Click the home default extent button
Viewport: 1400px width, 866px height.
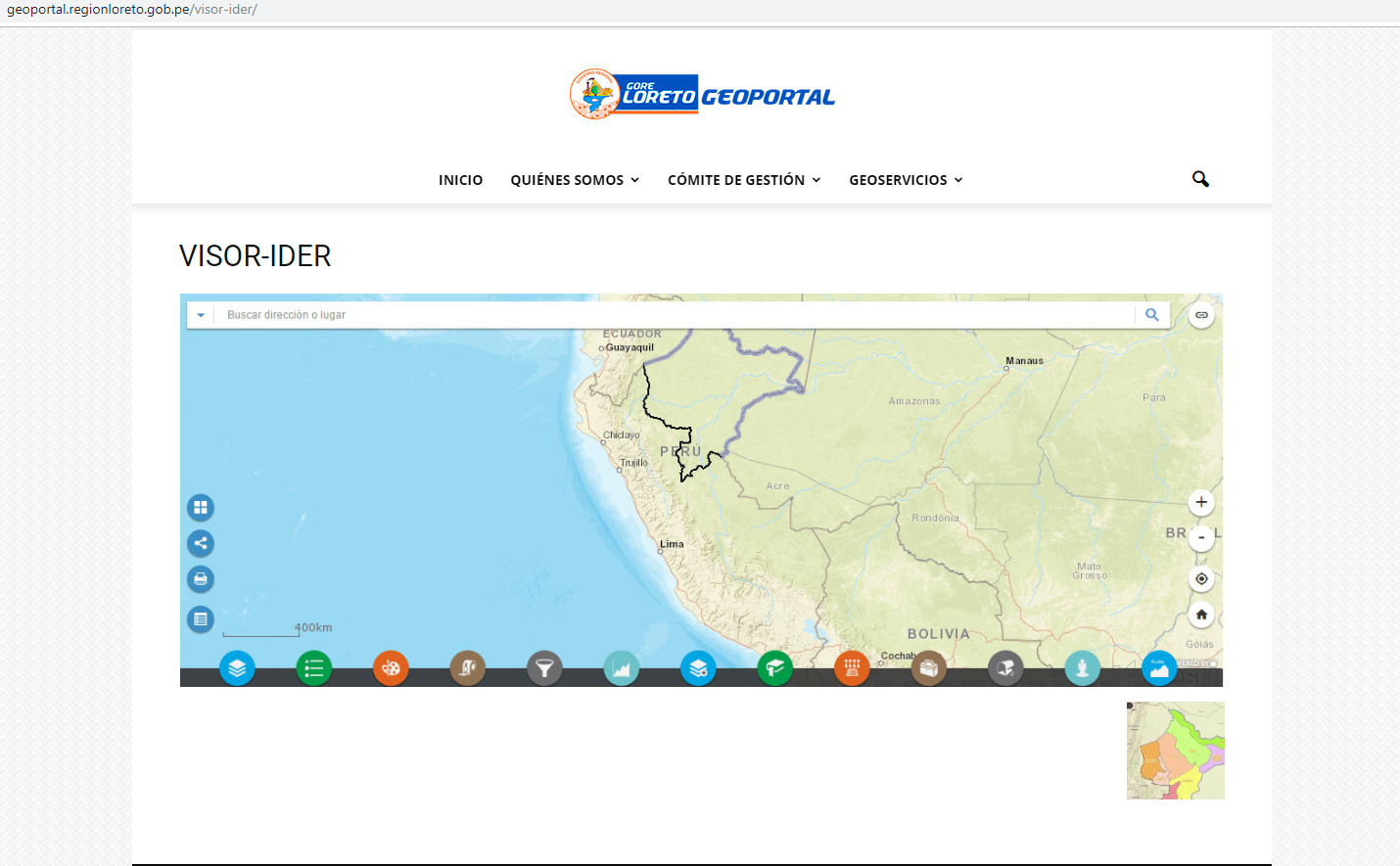(x=1201, y=615)
